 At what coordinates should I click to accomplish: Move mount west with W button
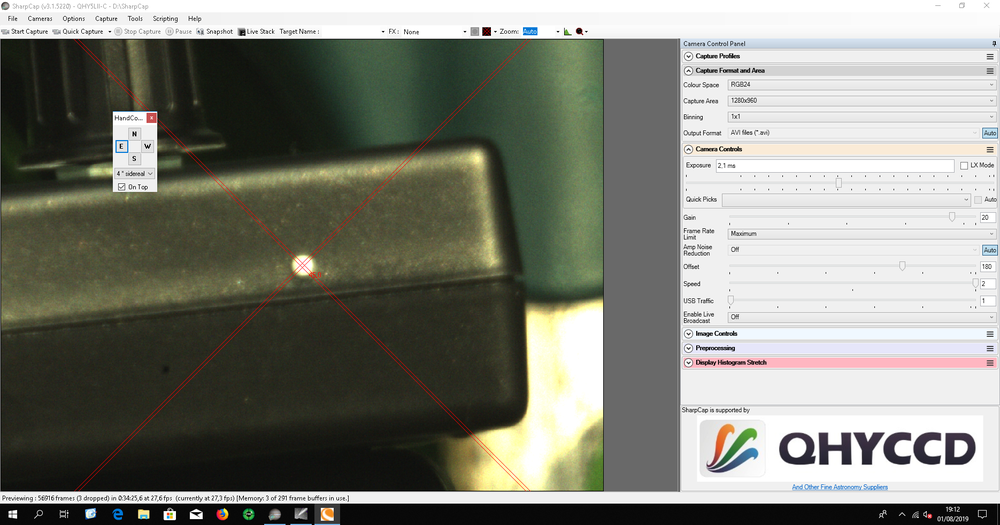point(147,146)
